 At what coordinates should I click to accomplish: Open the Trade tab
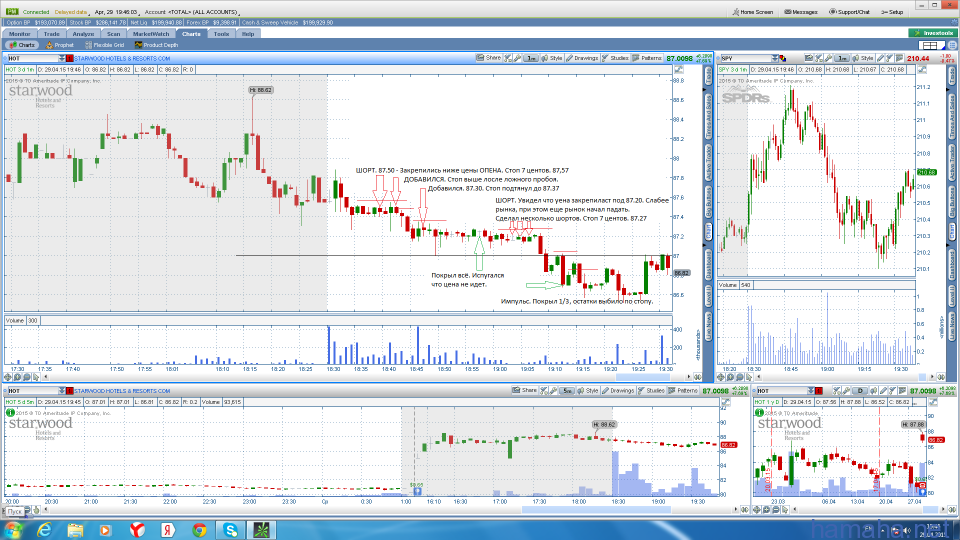click(x=51, y=34)
